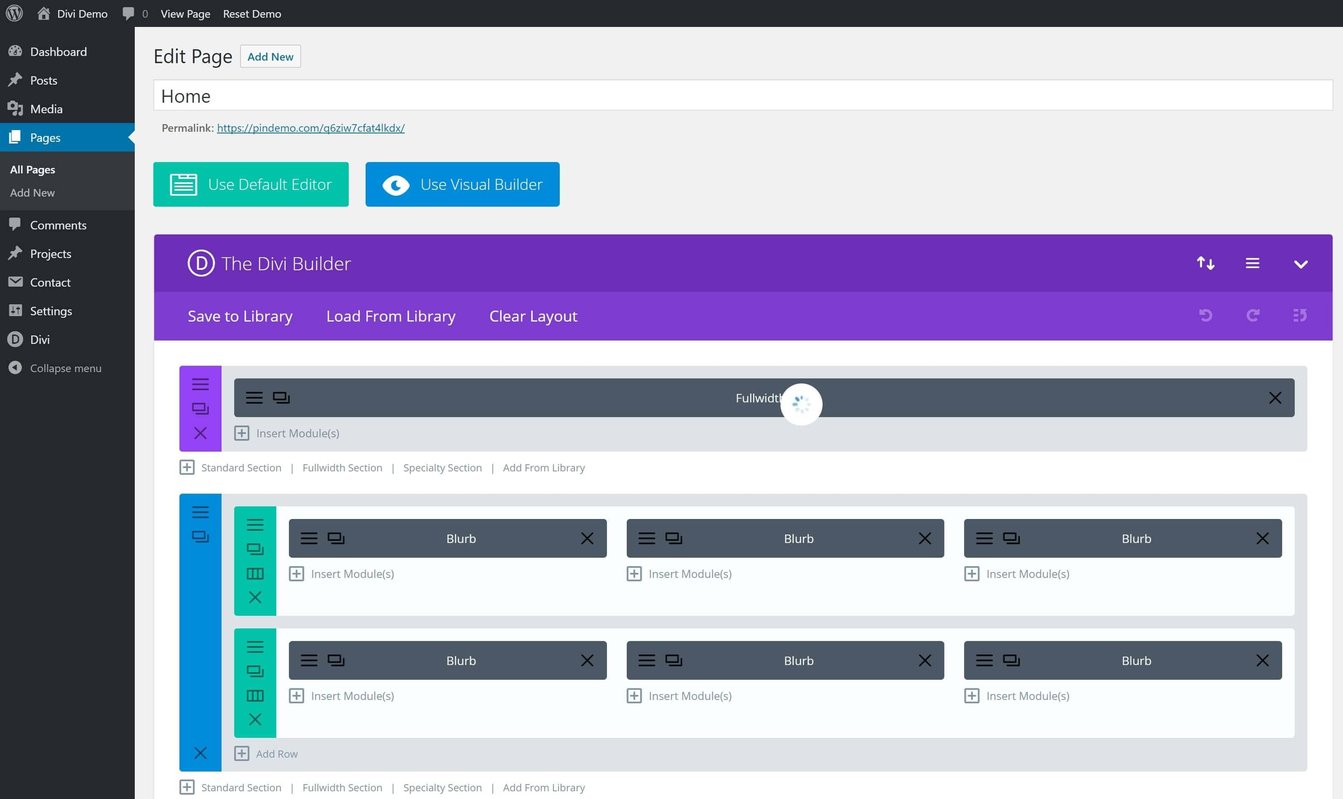Collapse Divi Builder panel with chevron
The width and height of the screenshot is (1343, 799).
[1300, 264]
